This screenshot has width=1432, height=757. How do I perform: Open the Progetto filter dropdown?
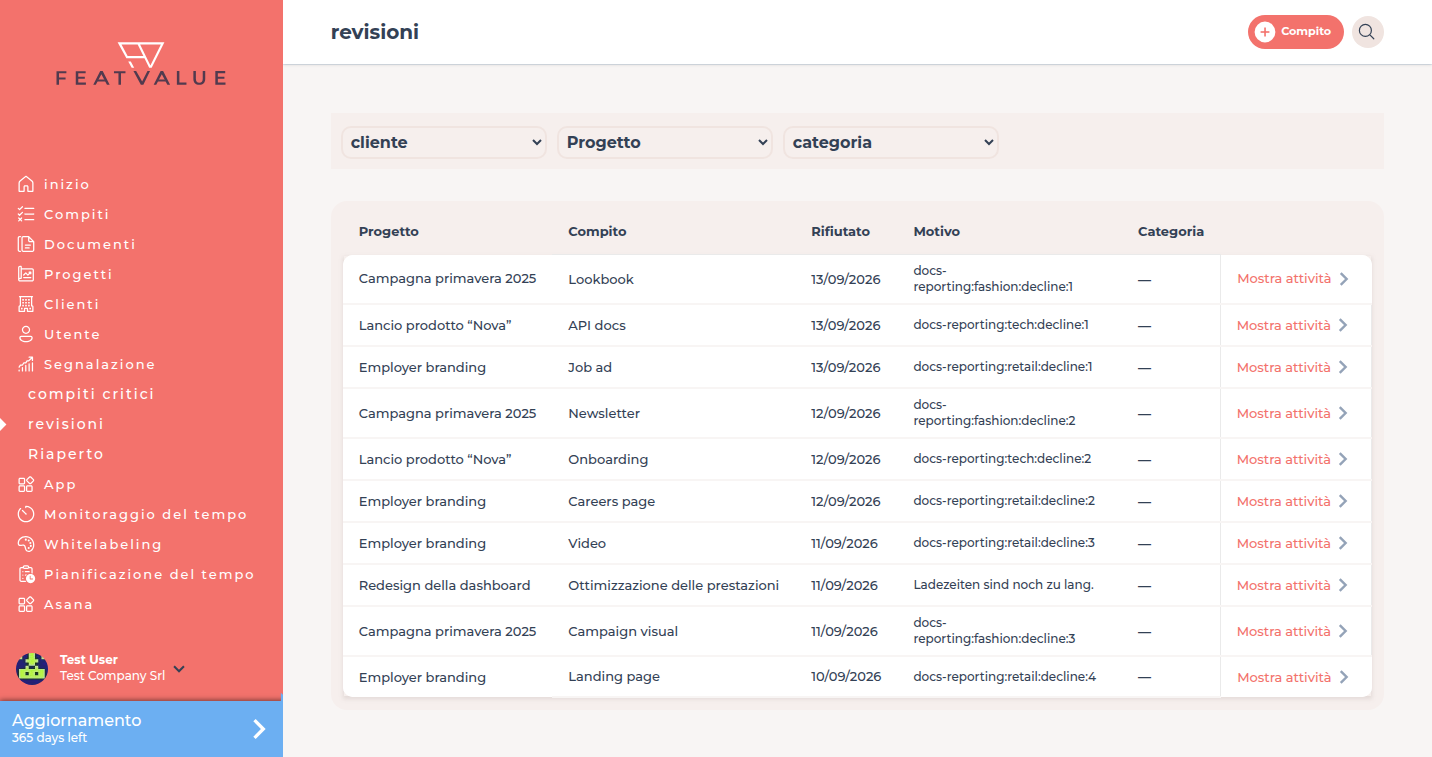point(665,142)
